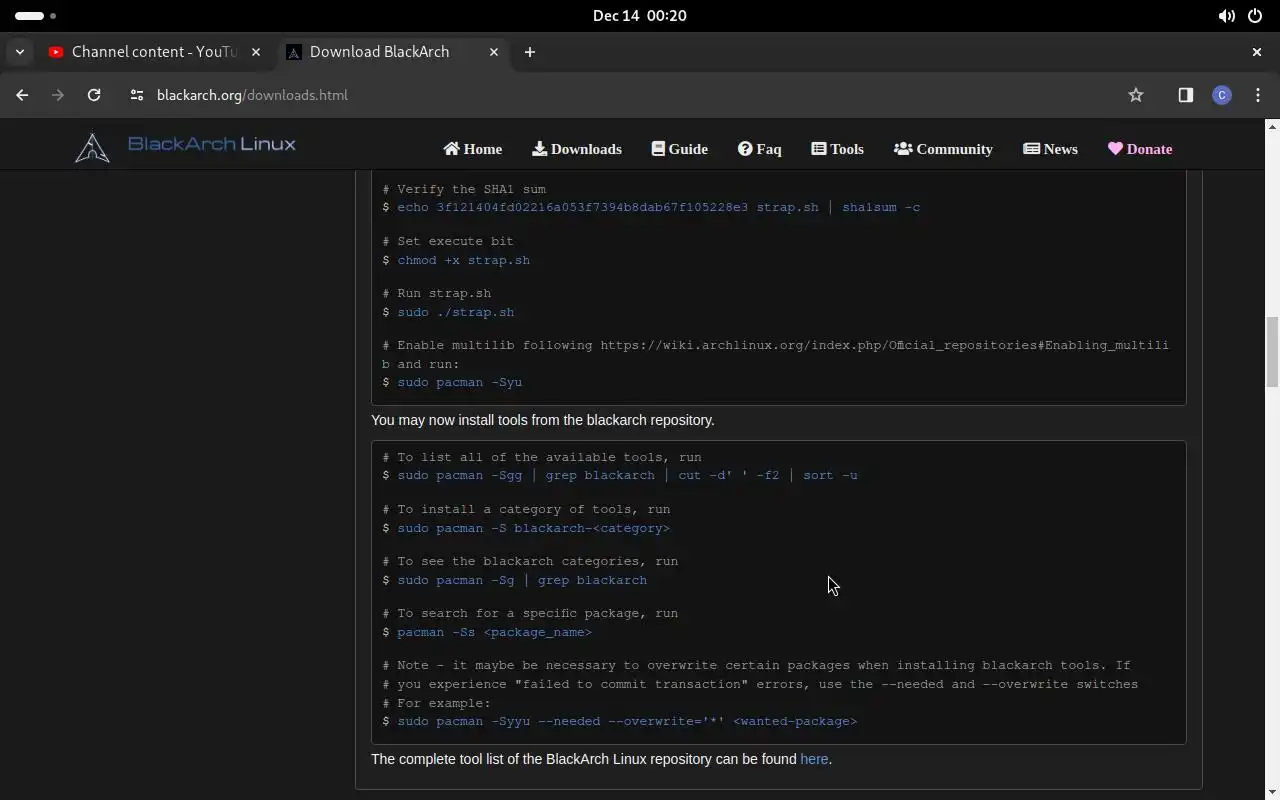Click 'sudo pacman -Sg | grep blackarch' command

[x=522, y=580]
